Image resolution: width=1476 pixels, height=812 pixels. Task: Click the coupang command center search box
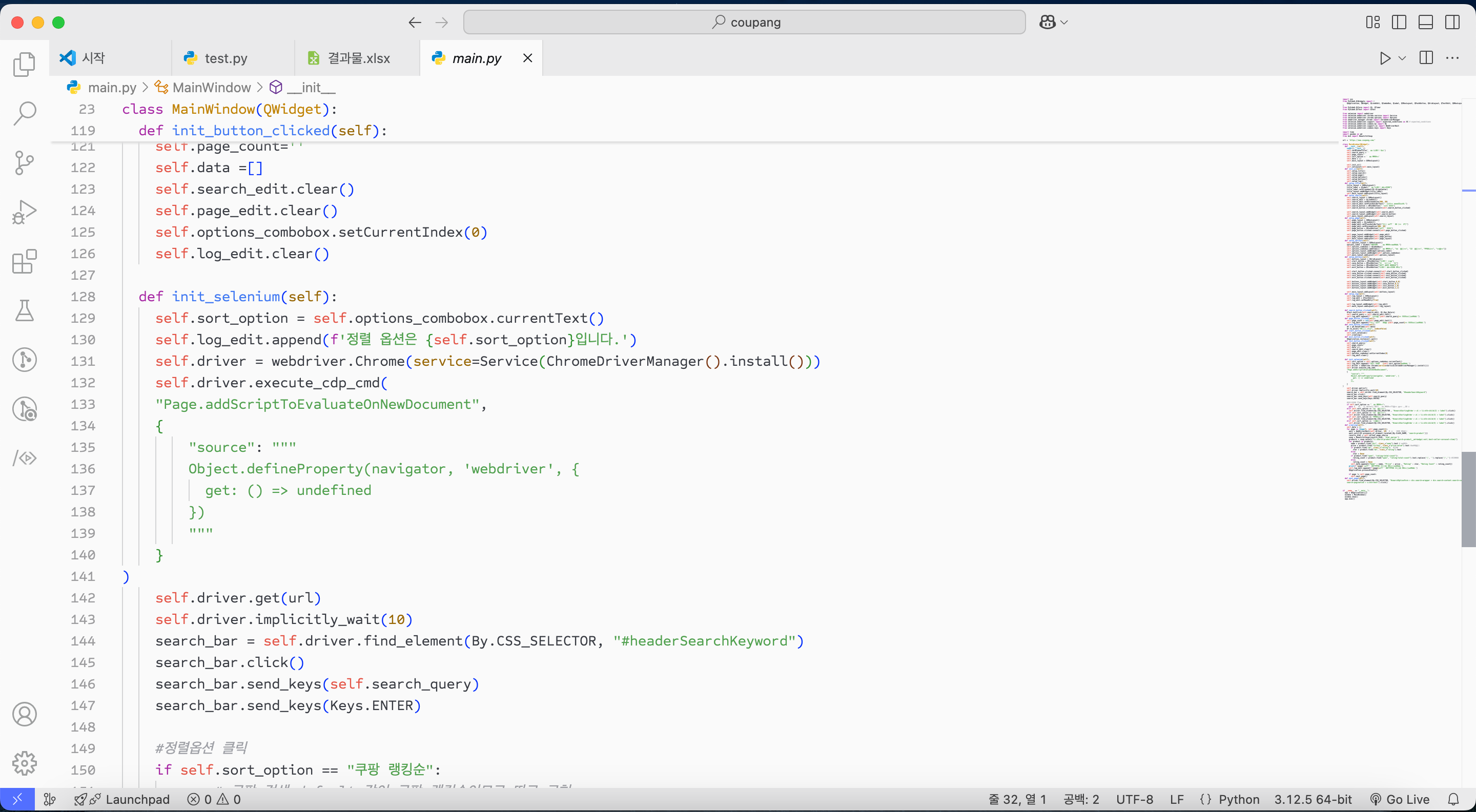[x=744, y=23]
